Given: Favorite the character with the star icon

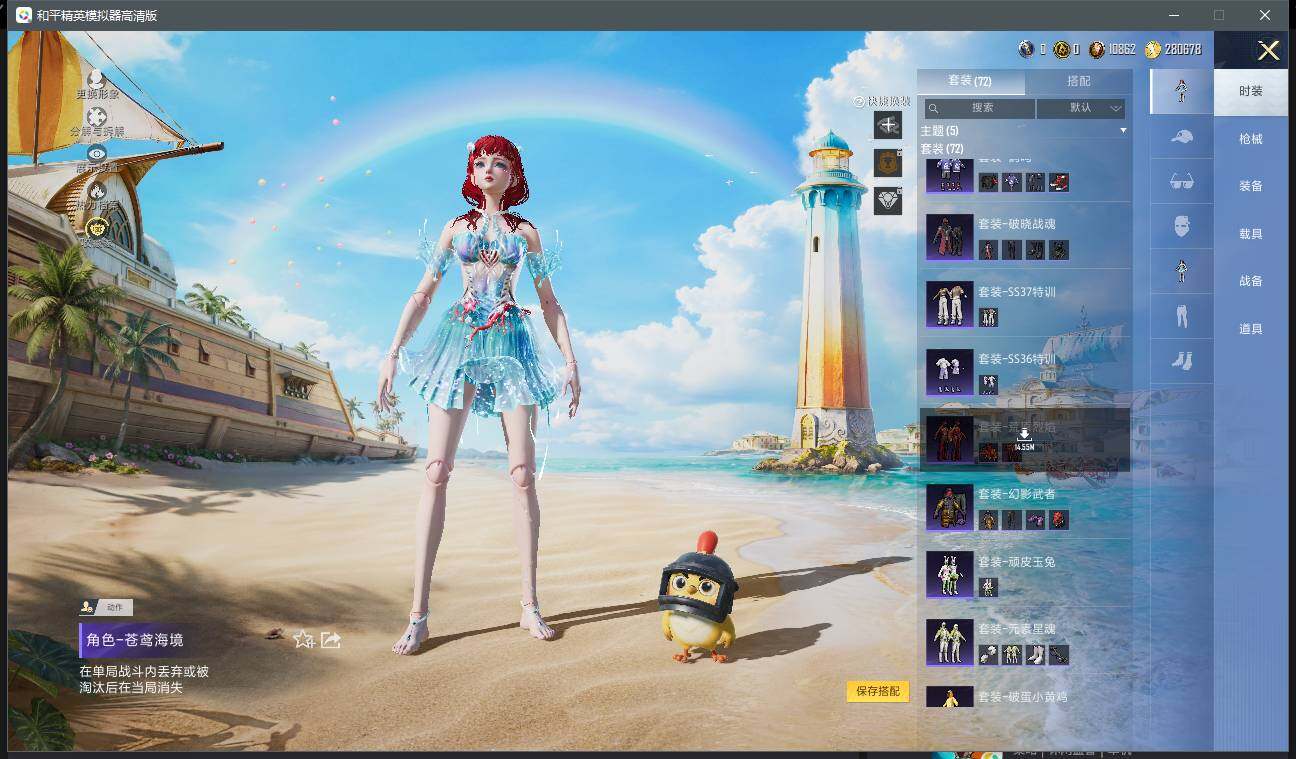Looking at the screenshot, I should (x=304, y=639).
